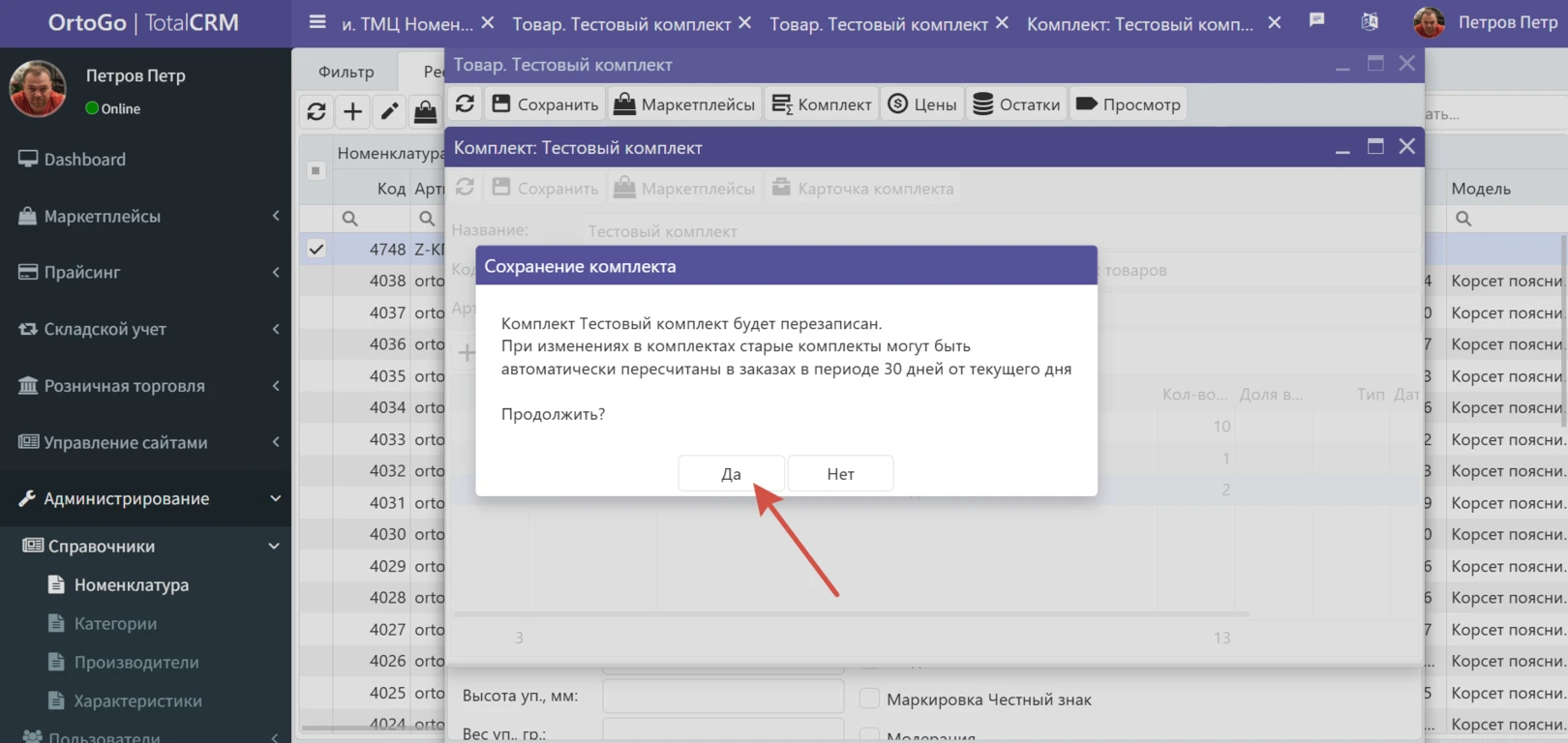
Task: Click Просмотр in product toolbar
Action: [x=1128, y=104]
